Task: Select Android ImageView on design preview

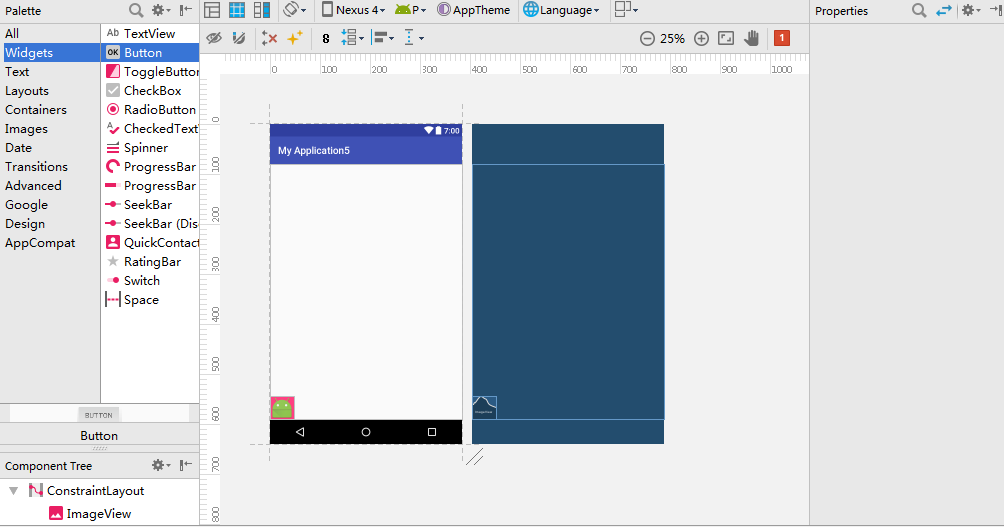Action: pos(282,408)
